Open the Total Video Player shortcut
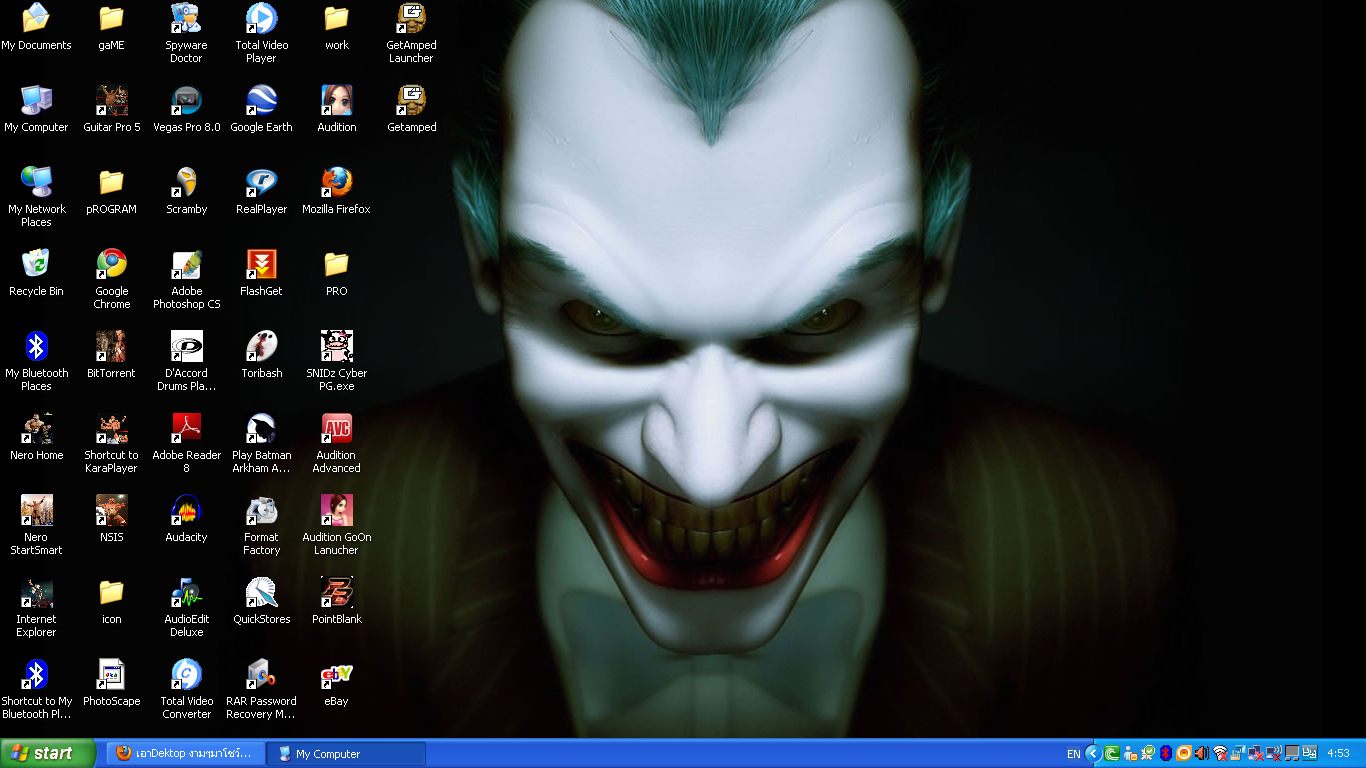1366x768 pixels. point(261,33)
